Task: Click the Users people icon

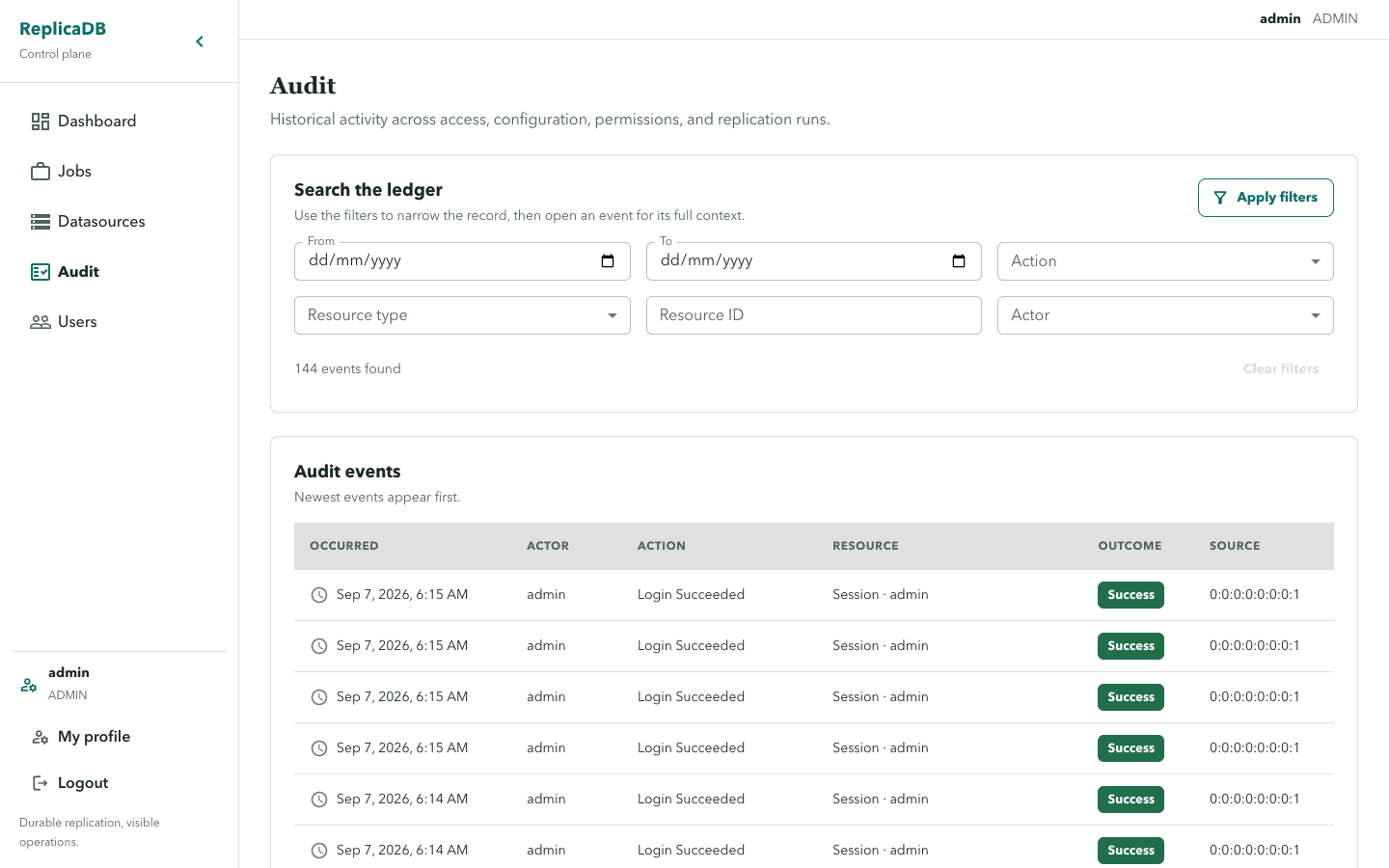Action: 41,322
